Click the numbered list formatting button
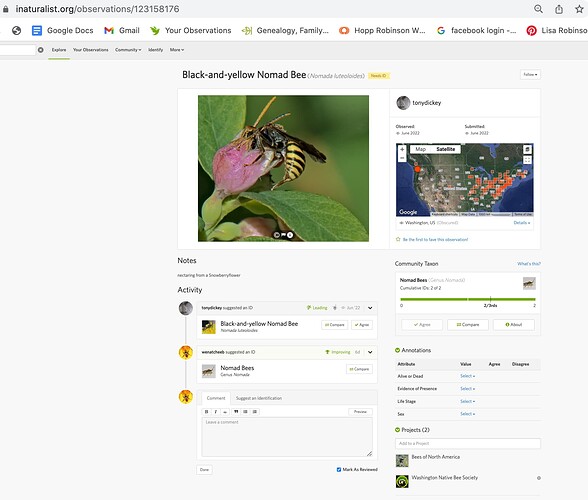 pyautogui.click(x=255, y=411)
